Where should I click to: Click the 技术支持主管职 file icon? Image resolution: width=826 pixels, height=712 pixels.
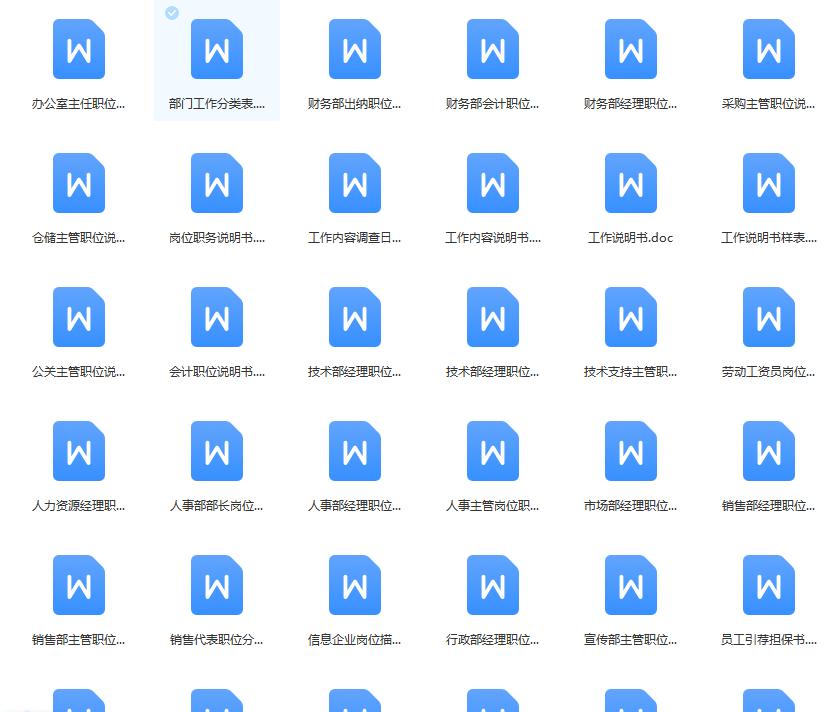pyautogui.click(x=631, y=317)
